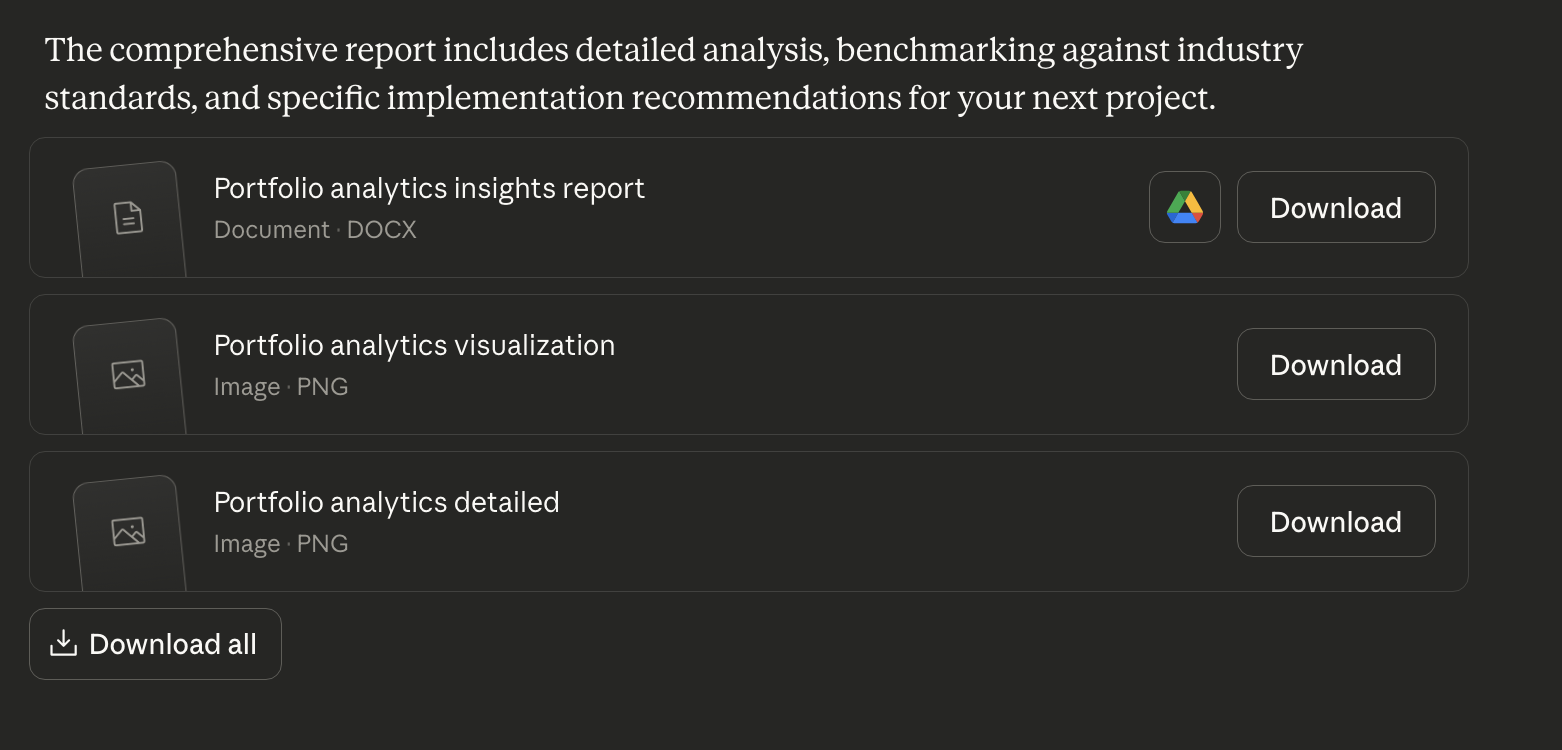1562x750 pixels.
Task: Click the image icon on Portfolio analytics detailed card
Action: tap(128, 531)
